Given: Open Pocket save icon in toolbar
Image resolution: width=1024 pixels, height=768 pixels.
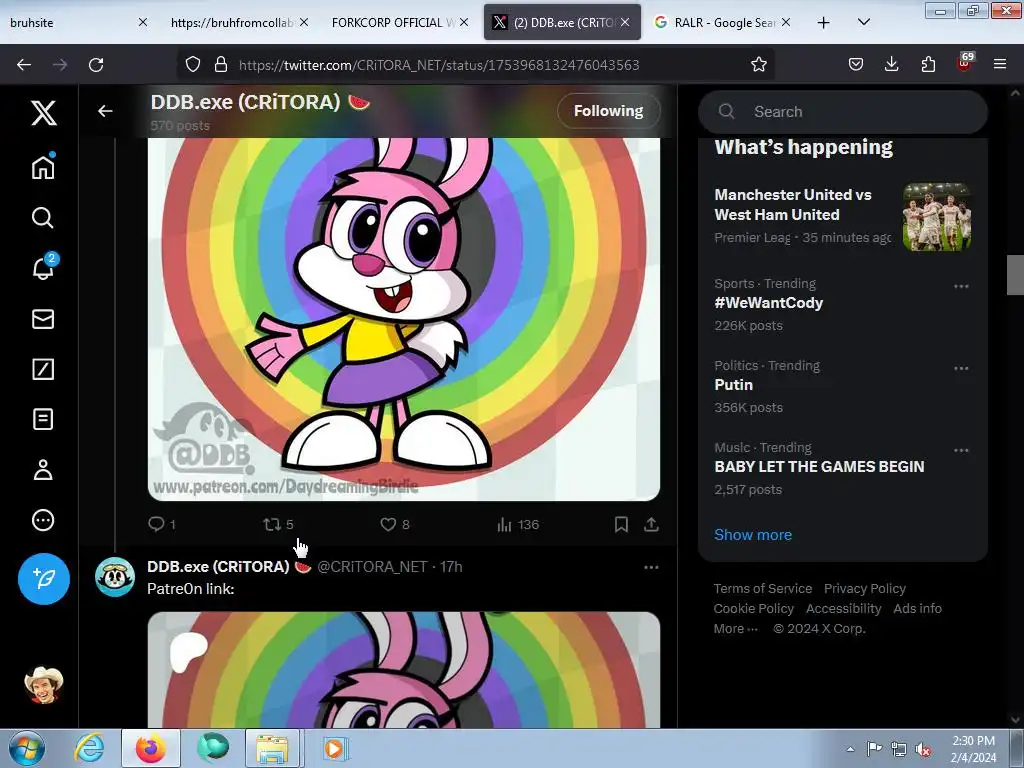Looking at the screenshot, I should pyautogui.click(x=856, y=64).
